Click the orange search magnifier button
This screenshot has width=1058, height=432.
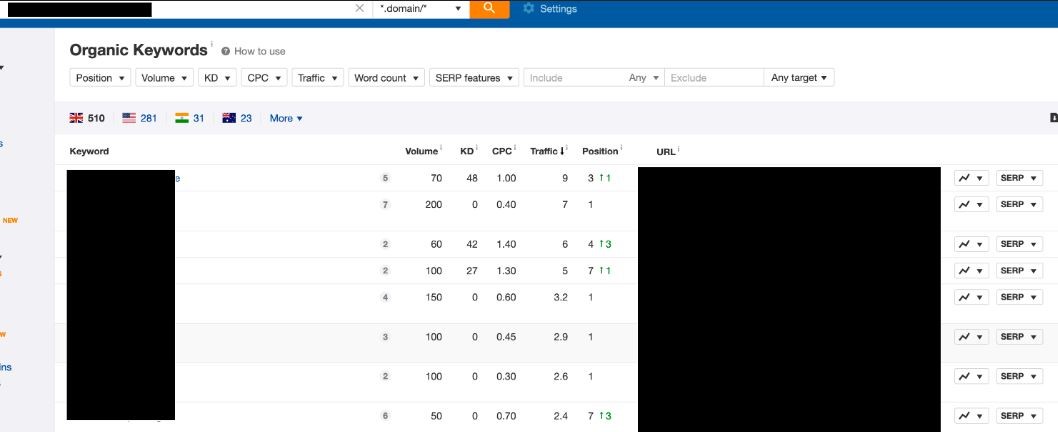[x=489, y=8]
